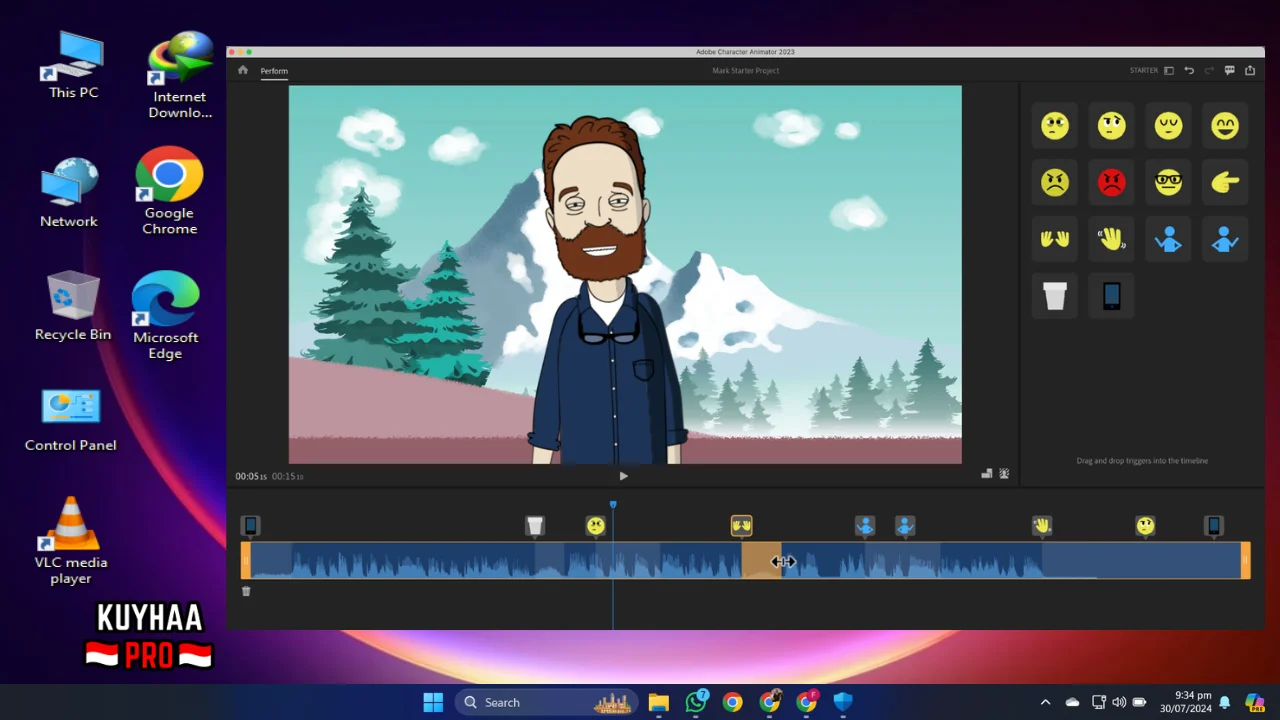The height and width of the screenshot is (720, 1280).
Task: Select the waving hand timeline marker
Action: click(x=1042, y=526)
